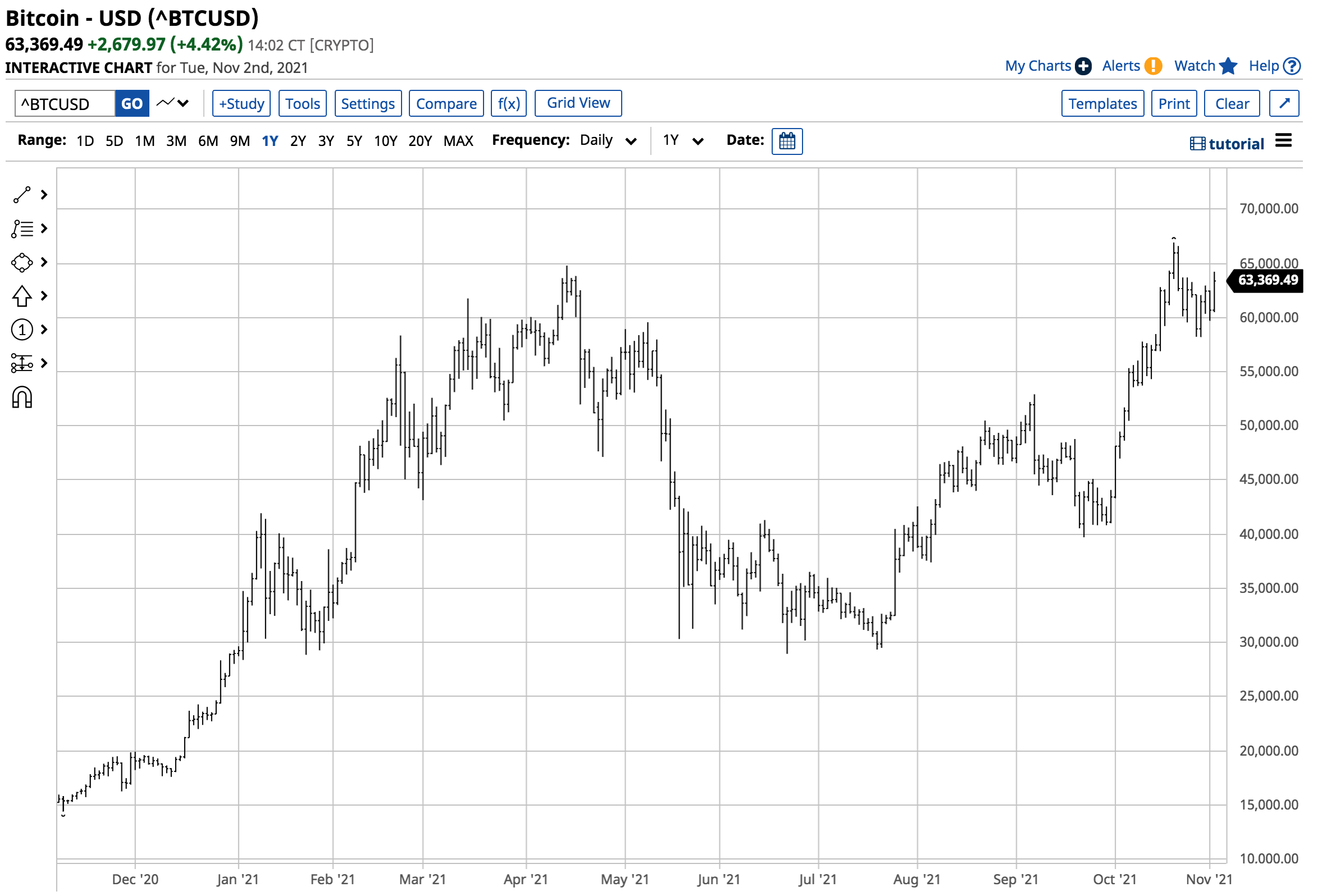Select the numbered circle marker tool
The width and height of the screenshot is (1322, 896).
21,331
